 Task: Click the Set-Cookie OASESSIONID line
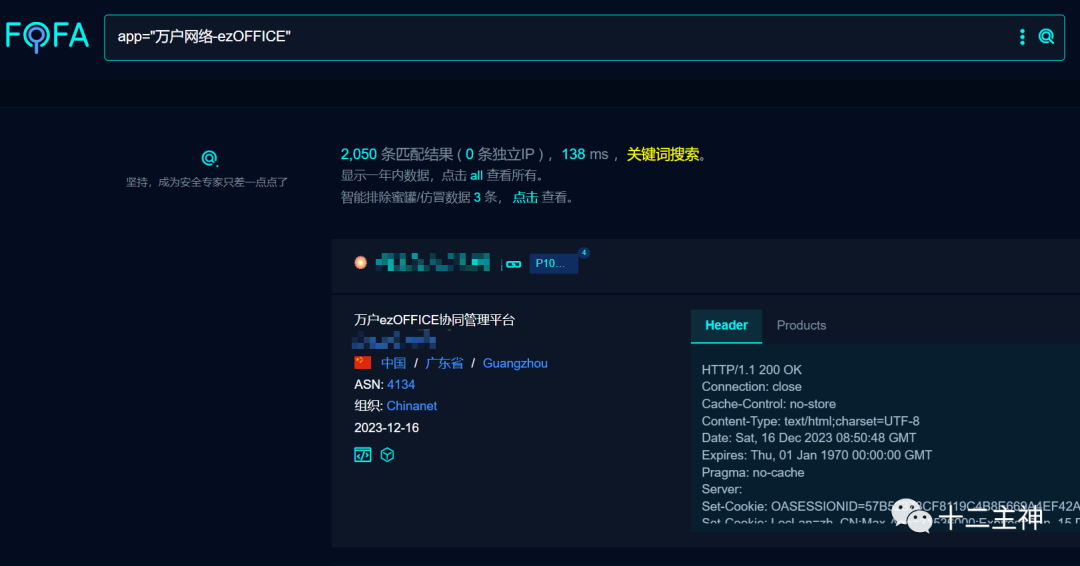click(x=891, y=507)
